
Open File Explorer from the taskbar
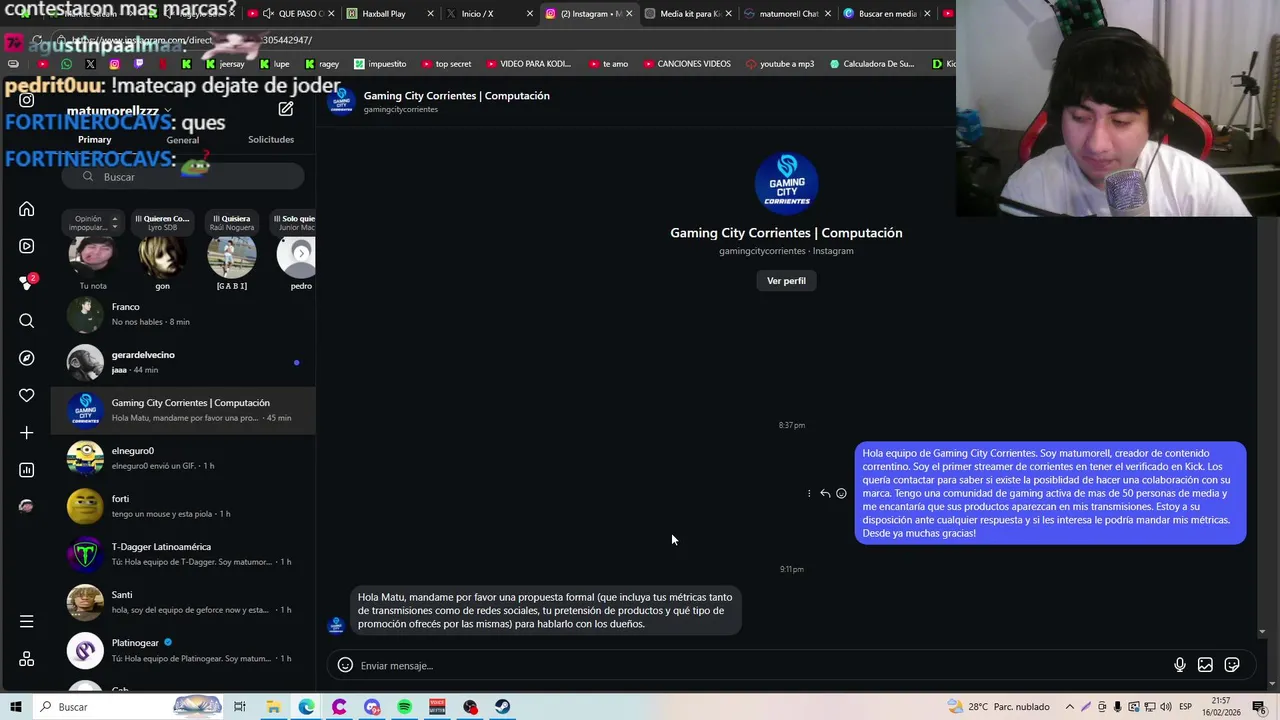(x=273, y=707)
